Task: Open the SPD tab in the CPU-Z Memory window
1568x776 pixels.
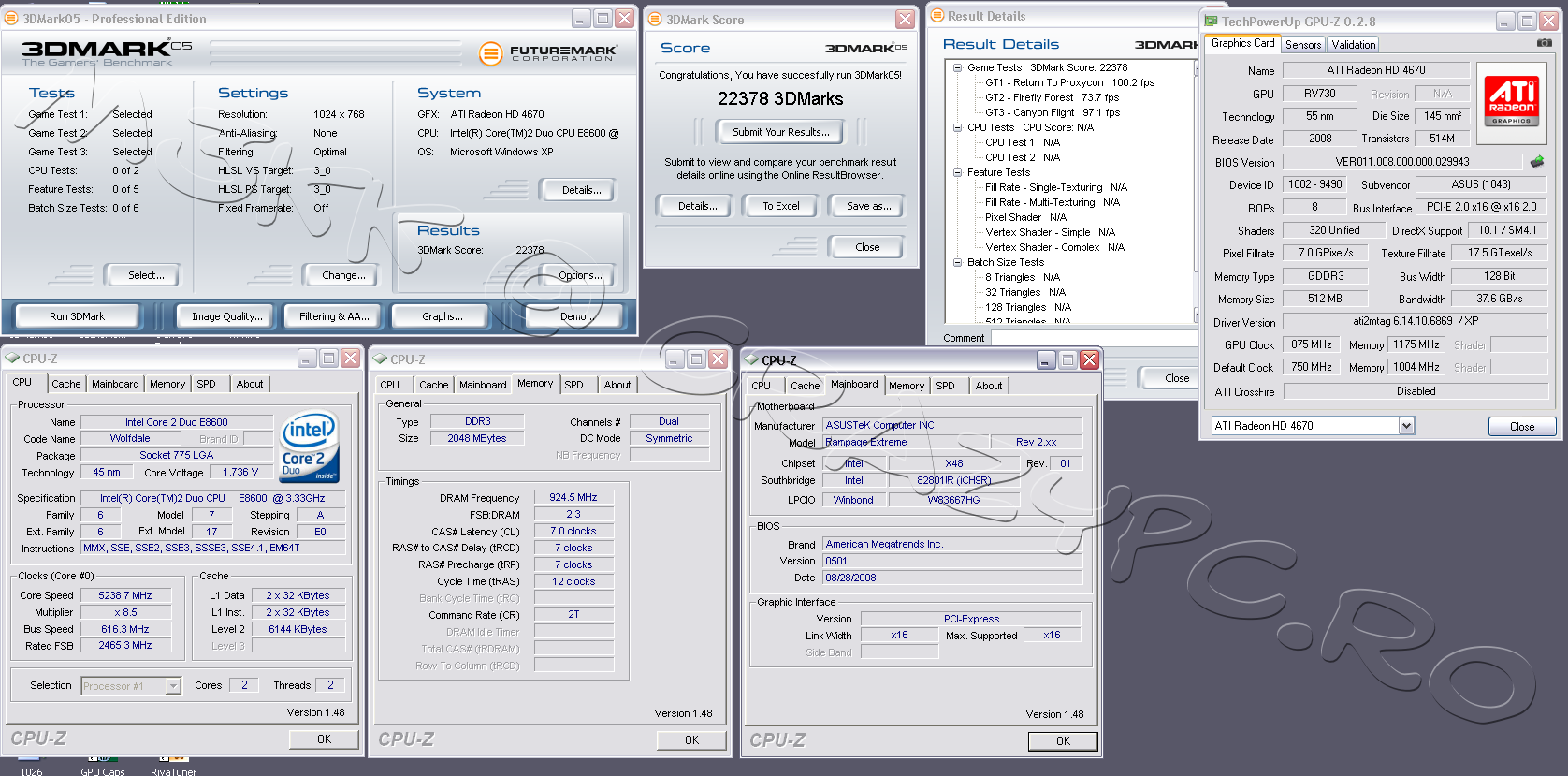Action: [573, 385]
